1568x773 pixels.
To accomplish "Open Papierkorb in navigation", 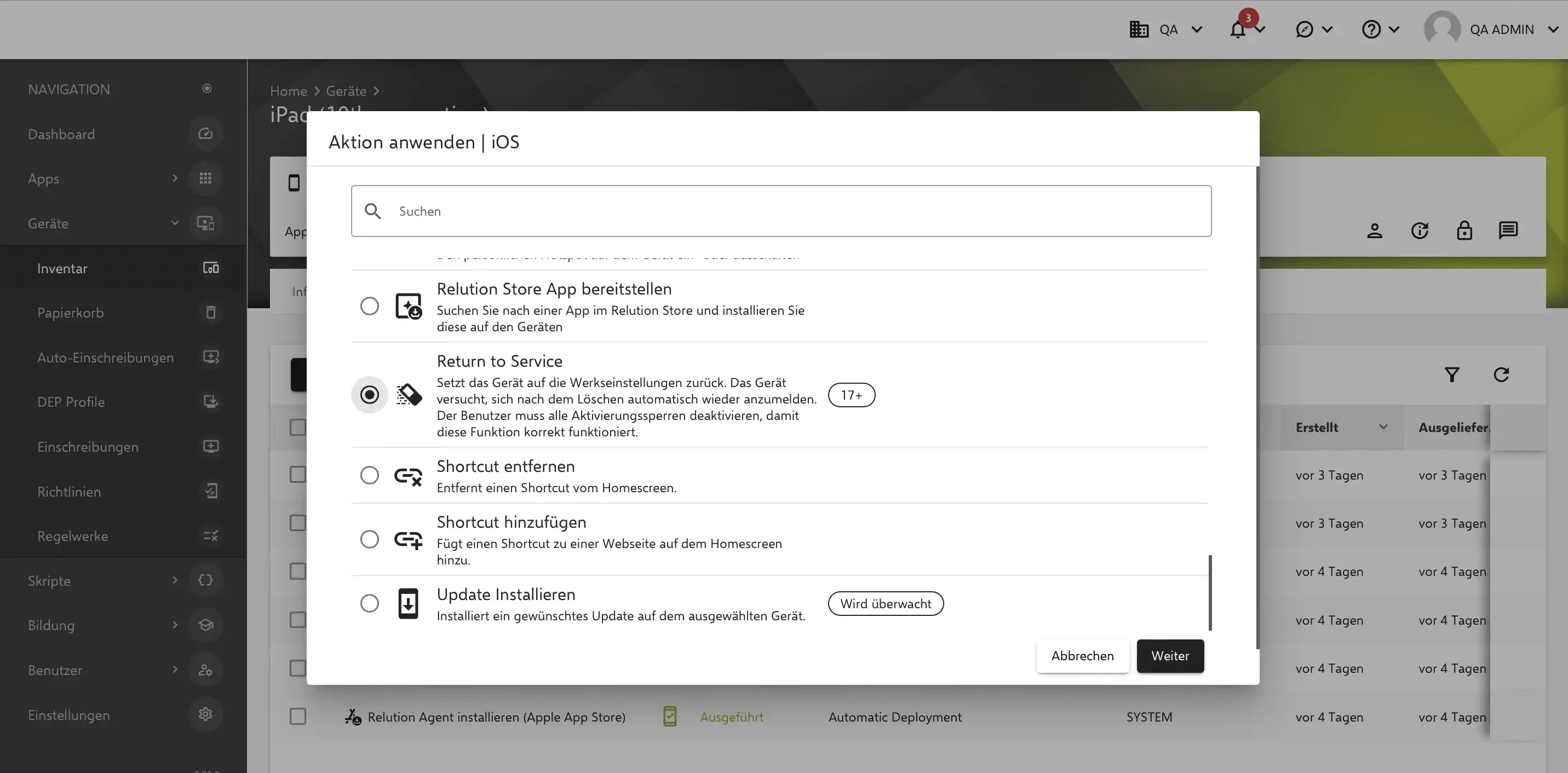I will coord(123,313).
